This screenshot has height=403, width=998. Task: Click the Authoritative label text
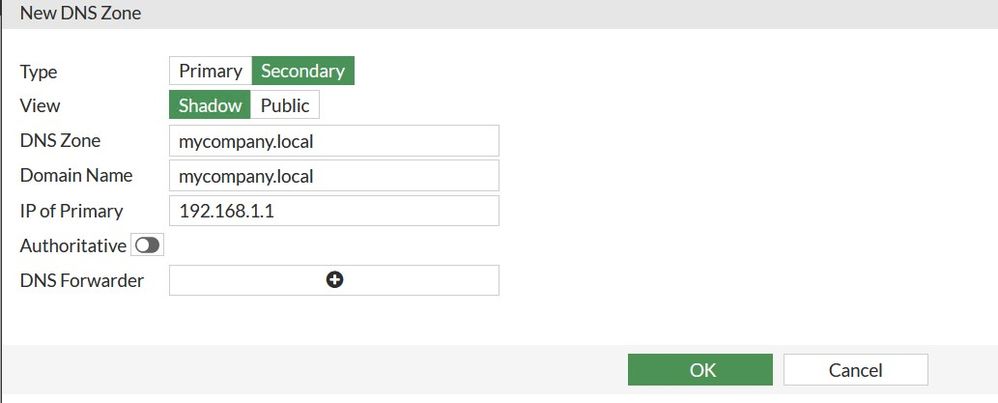coord(73,245)
